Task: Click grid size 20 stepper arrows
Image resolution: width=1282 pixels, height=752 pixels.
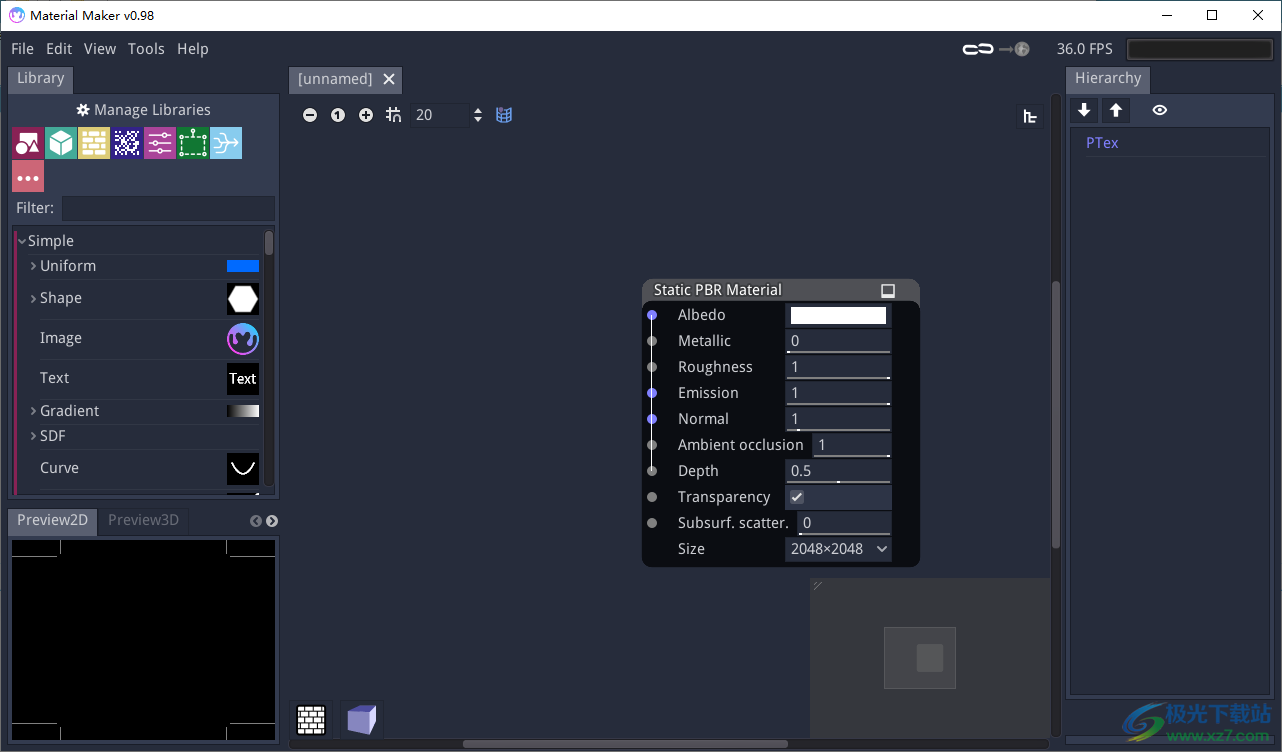Action: (x=478, y=115)
